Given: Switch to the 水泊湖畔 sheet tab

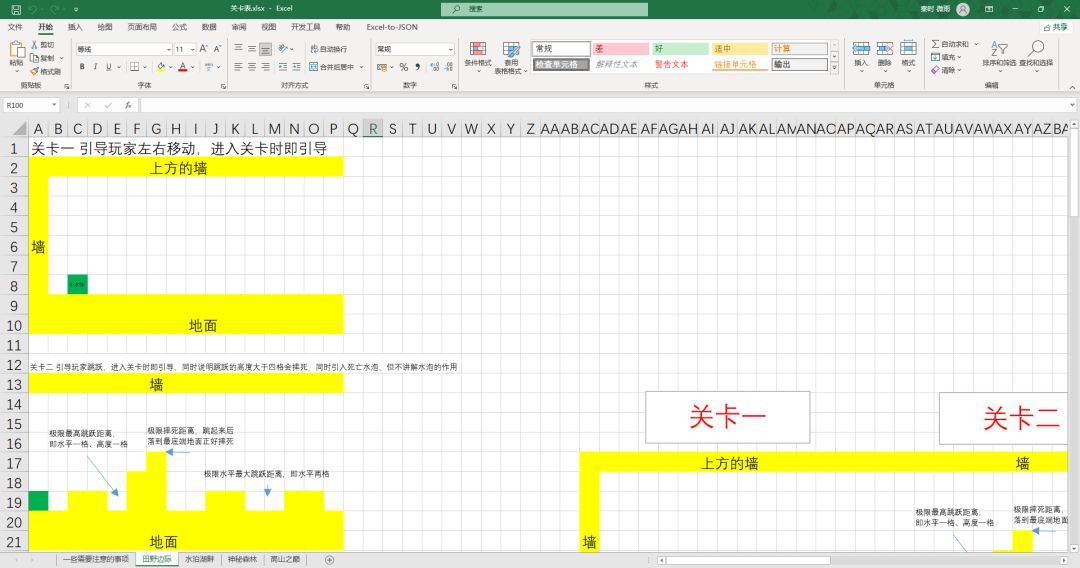Looking at the screenshot, I should click(199, 560).
